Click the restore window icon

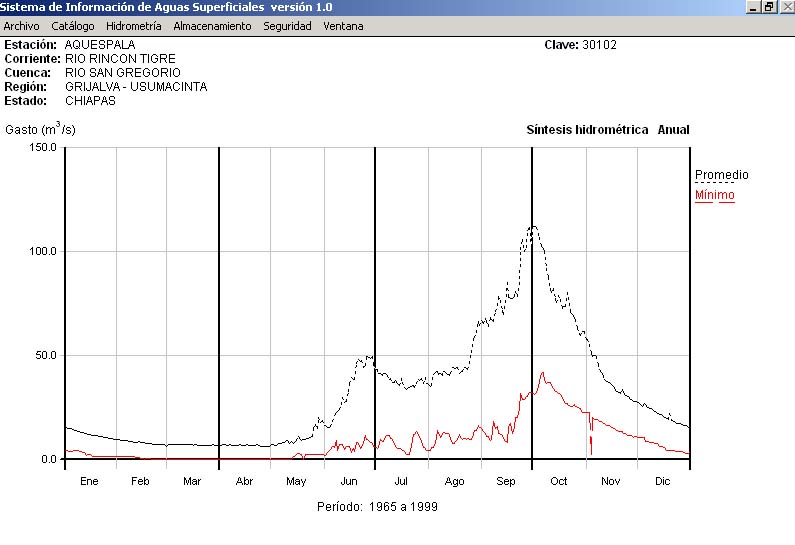(768, 7)
